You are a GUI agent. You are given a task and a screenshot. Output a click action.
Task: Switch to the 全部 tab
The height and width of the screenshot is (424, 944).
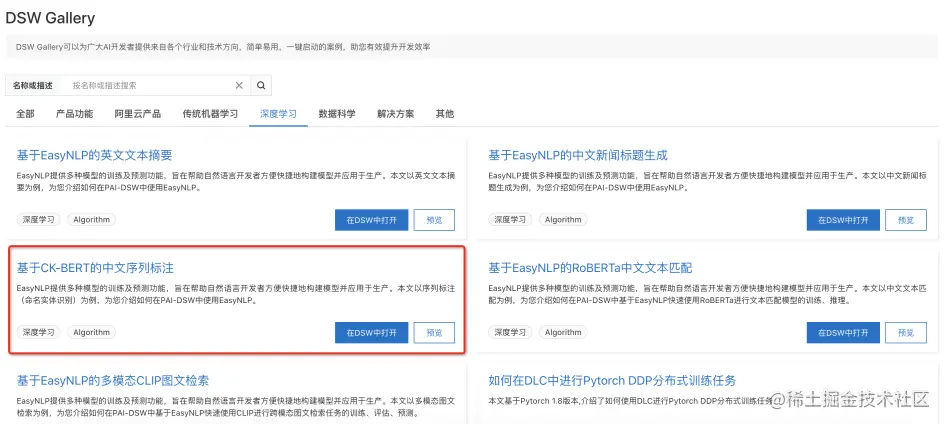[x=25, y=114]
